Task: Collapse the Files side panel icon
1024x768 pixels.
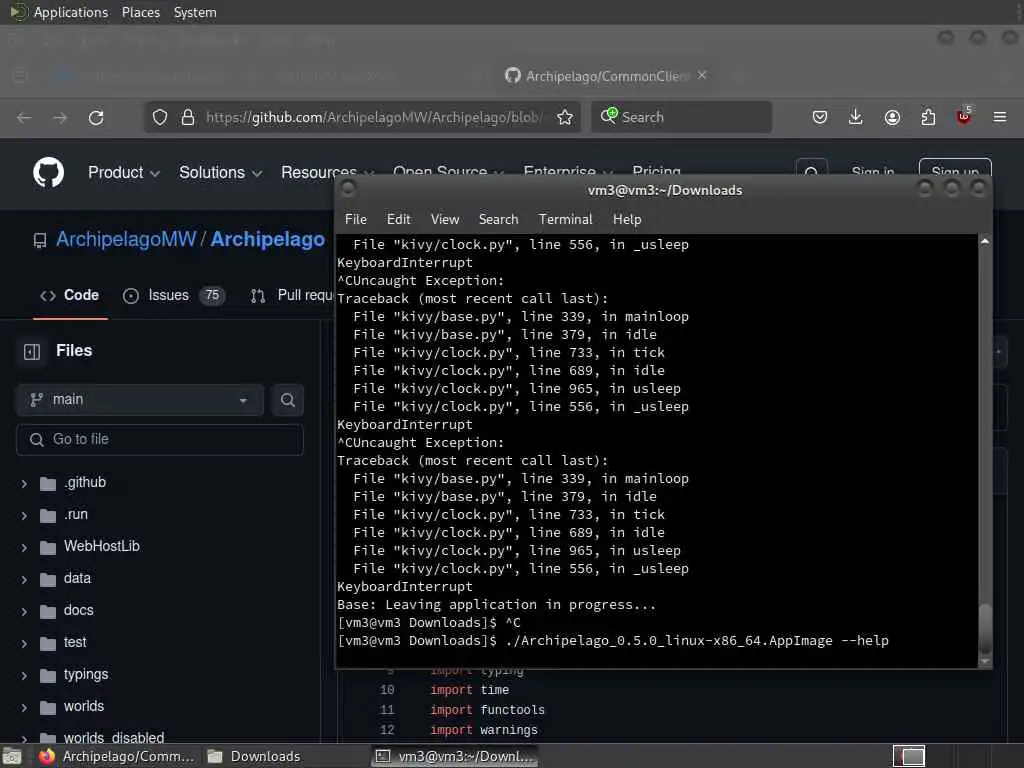Action: tap(31, 351)
